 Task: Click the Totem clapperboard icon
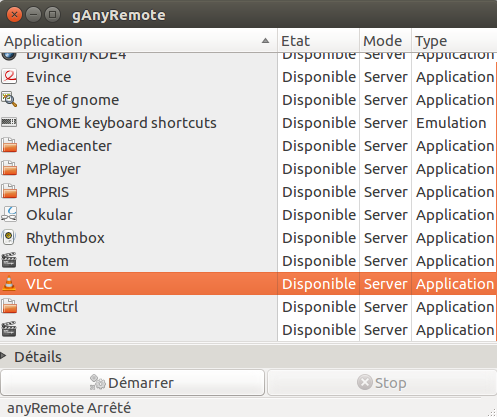tap(9, 261)
